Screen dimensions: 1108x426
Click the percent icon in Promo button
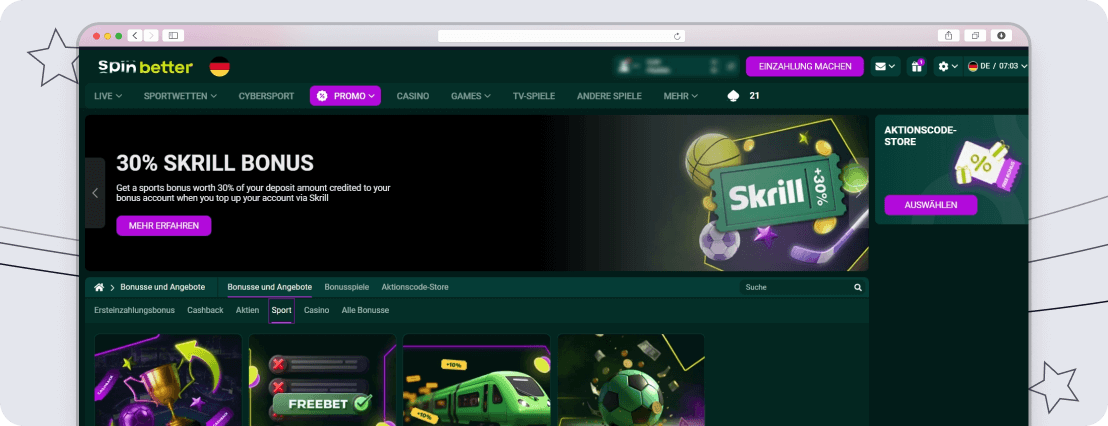tap(322, 96)
